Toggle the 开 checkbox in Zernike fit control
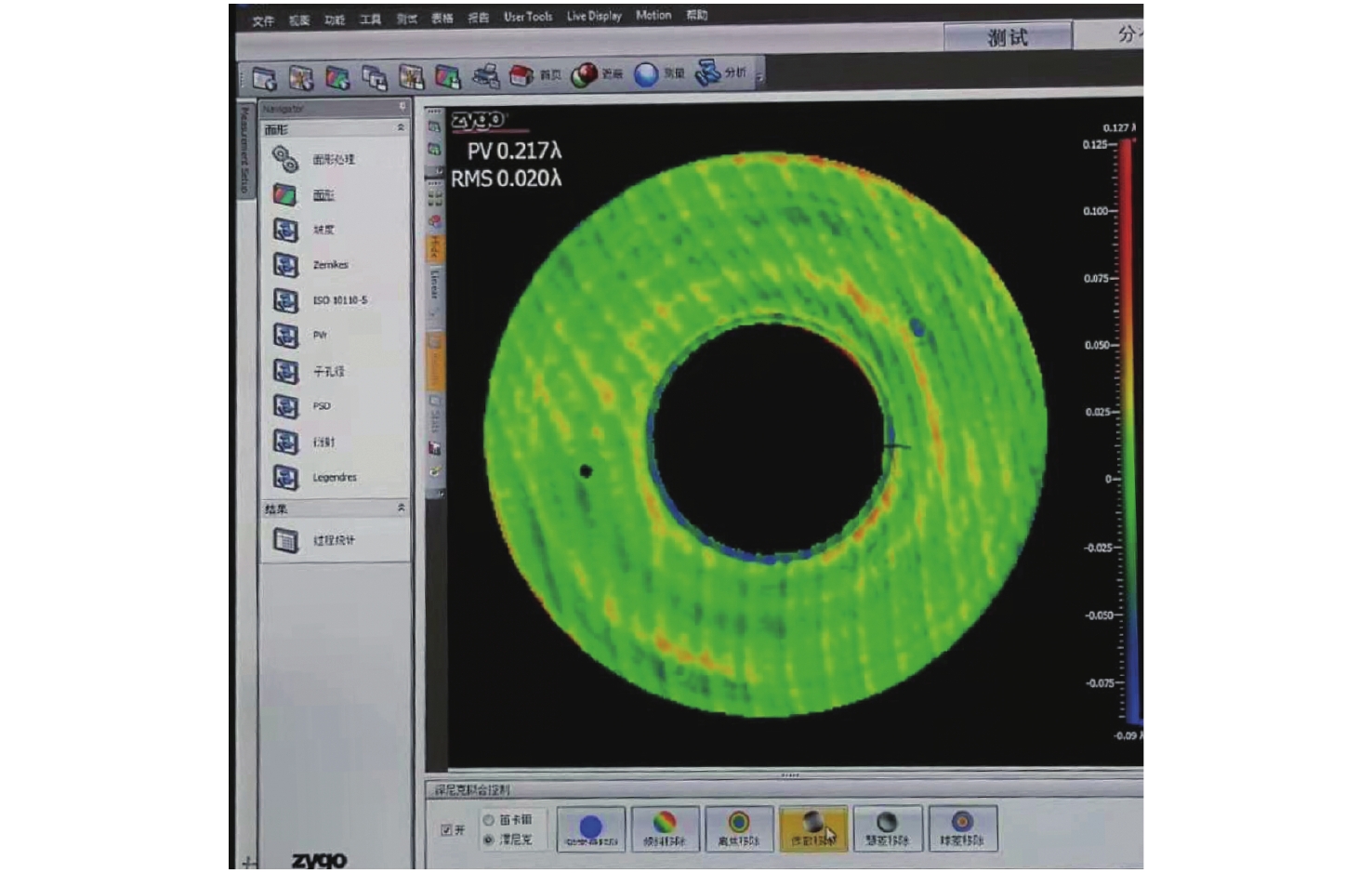 (x=446, y=829)
